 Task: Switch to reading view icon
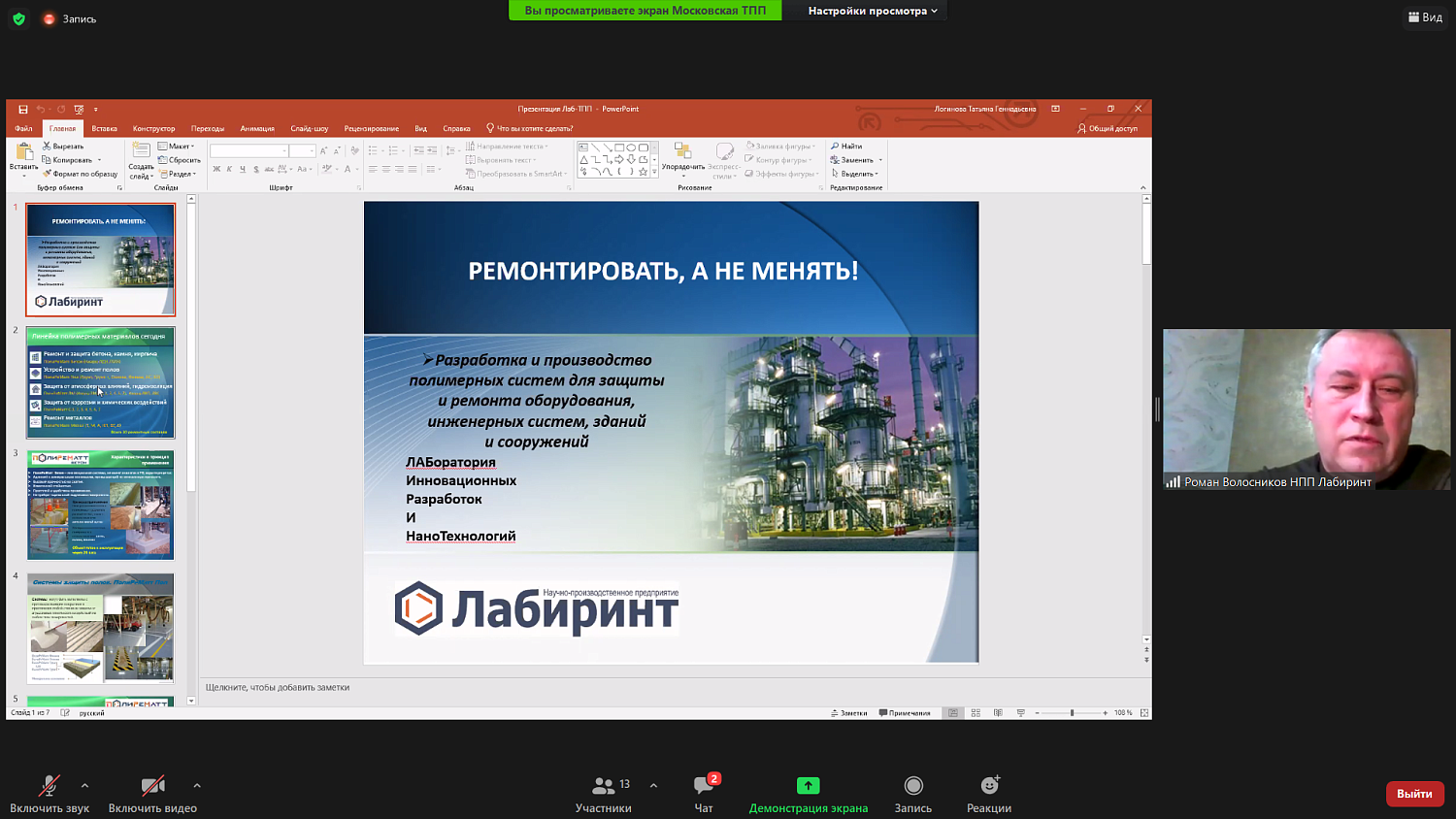(998, 713)
